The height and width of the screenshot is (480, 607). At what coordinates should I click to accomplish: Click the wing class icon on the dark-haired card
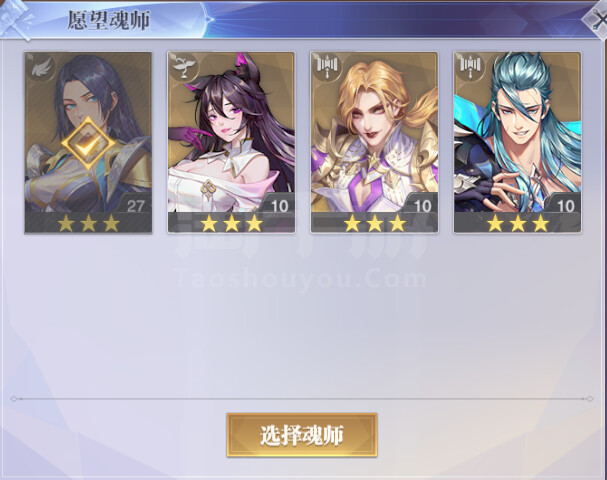pyautogui.click(x=41, y=69)
